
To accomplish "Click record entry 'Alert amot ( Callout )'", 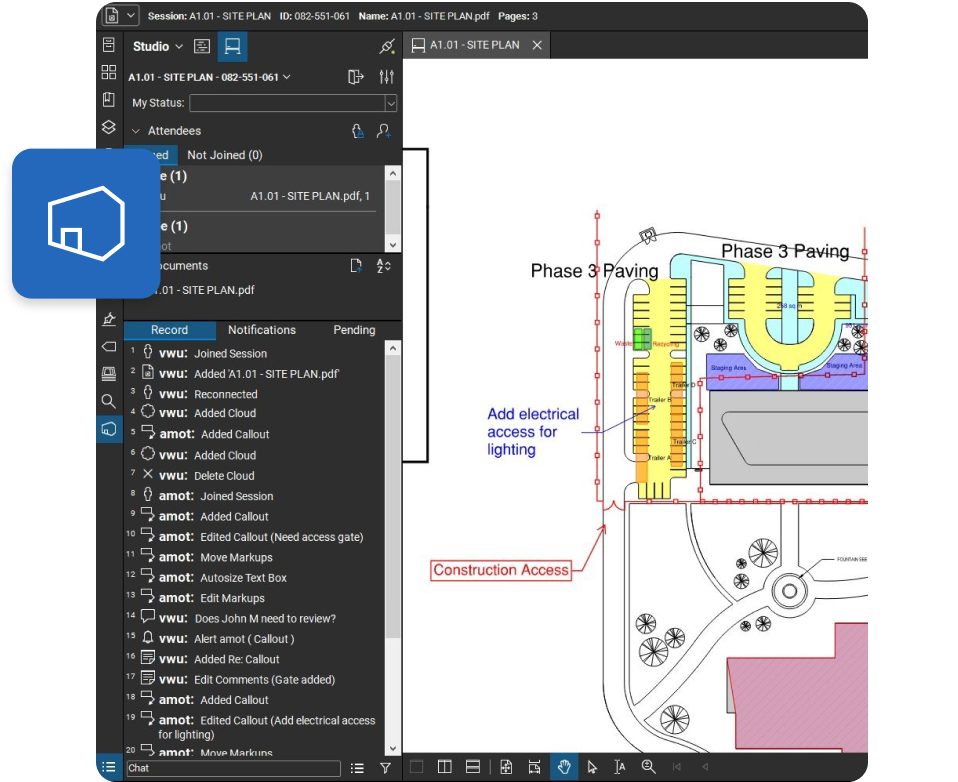I will [x=226, y=638].
